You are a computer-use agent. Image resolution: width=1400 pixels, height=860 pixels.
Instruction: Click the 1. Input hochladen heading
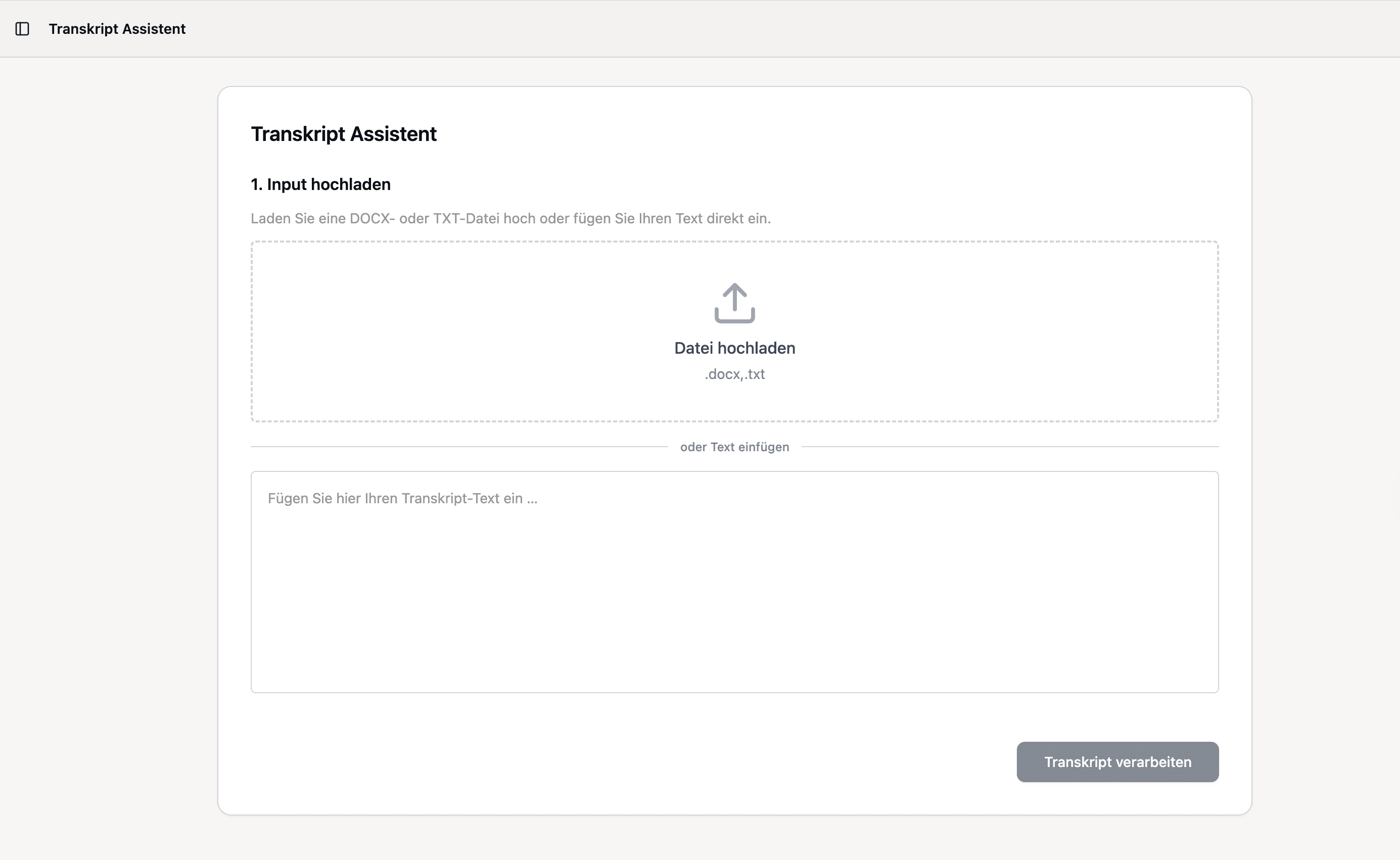click(321, 184)
